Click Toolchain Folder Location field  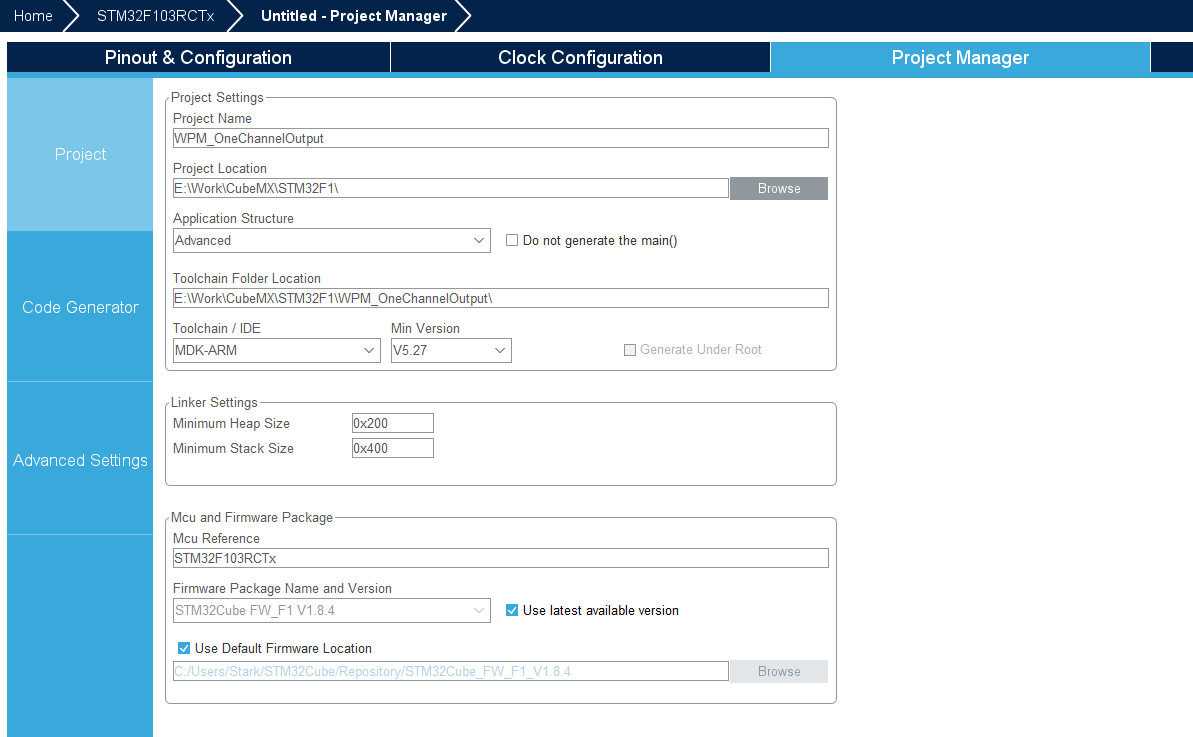[501, 298]
